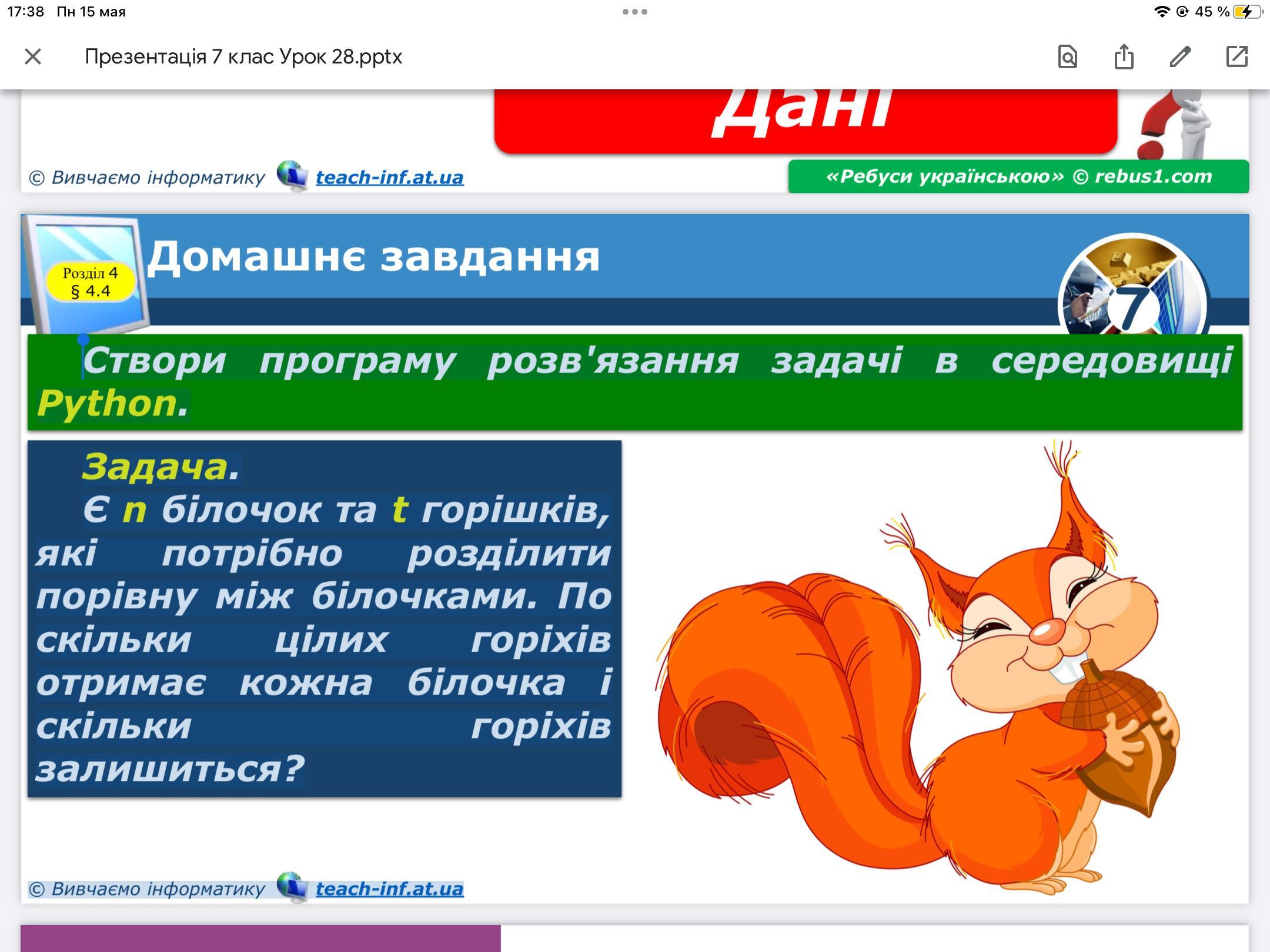Close the presentation preview
The width and height of the screenshot is (1270, 952).
[x=33, y=57]
